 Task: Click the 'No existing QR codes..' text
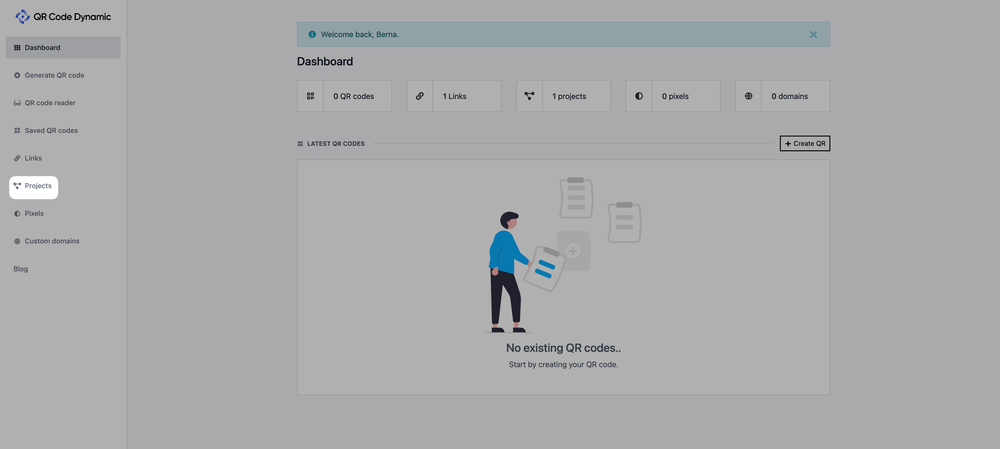(x=563, y=348)
